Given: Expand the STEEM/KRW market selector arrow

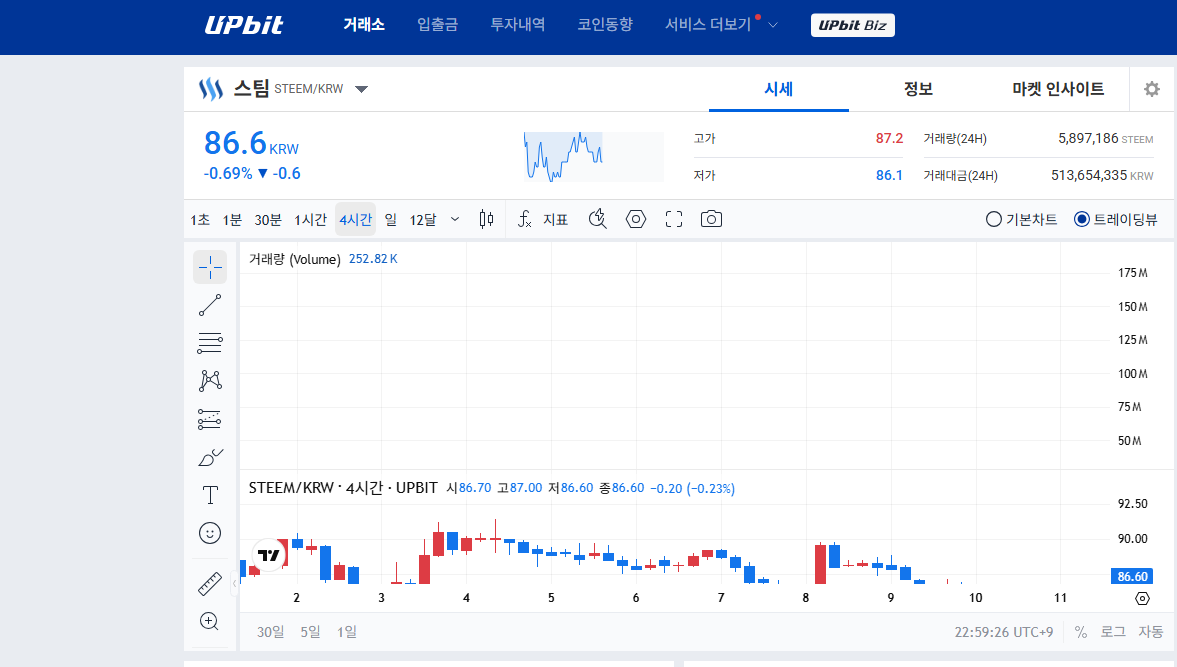Looking at the screenshot, I should pyautogui.click(x=361, y=89).
